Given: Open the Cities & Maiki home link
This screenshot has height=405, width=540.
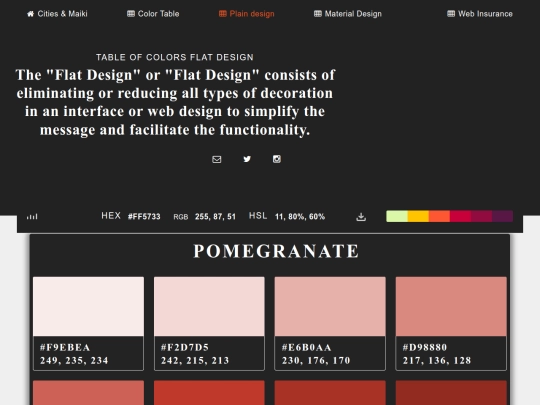Looking at the screenshot, I should (57, 14).
